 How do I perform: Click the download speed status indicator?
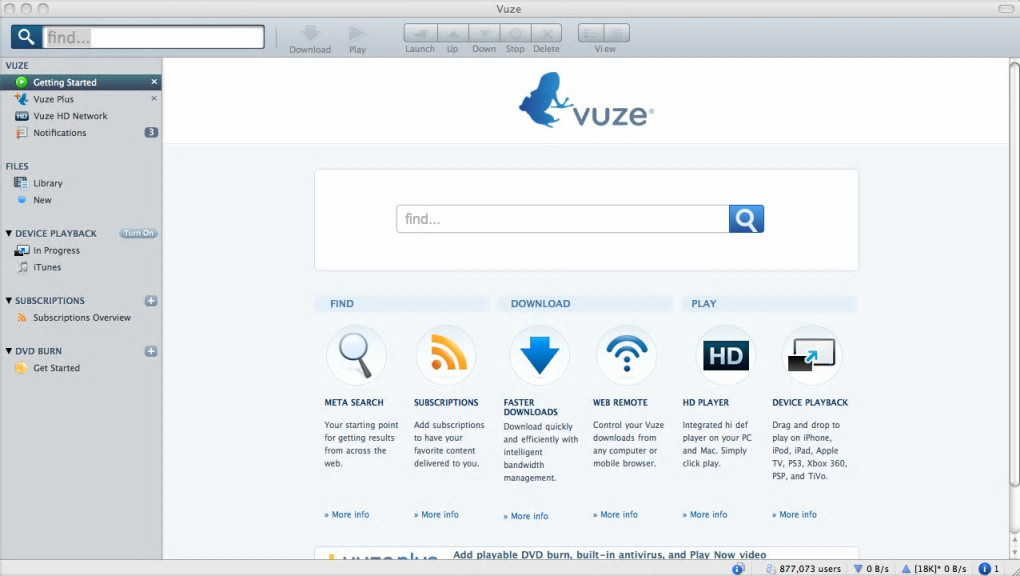point(871,568)
